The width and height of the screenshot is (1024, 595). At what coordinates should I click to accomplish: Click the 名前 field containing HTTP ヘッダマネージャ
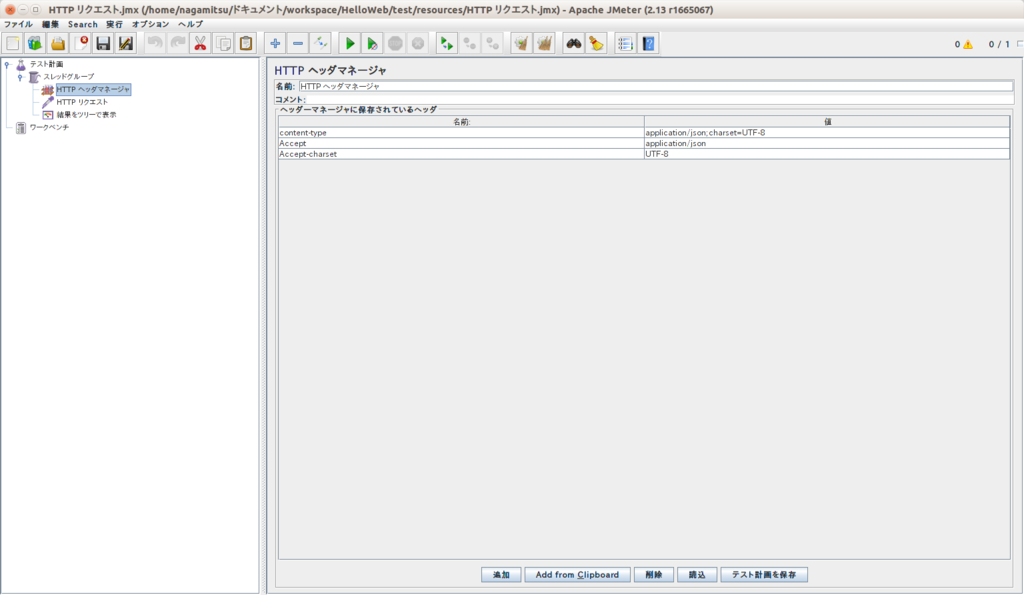(x=656, y=86)
